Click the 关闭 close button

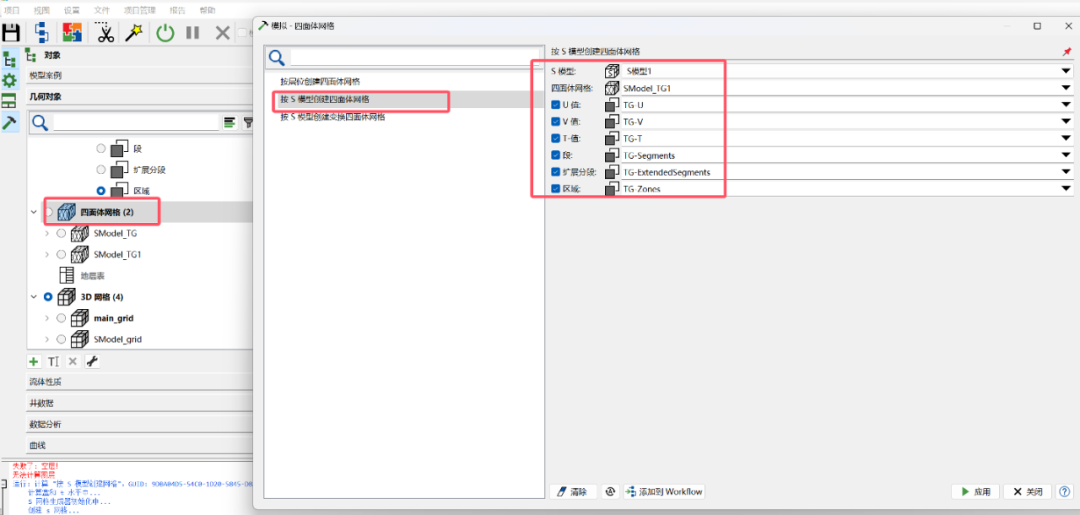[1028, 492]
